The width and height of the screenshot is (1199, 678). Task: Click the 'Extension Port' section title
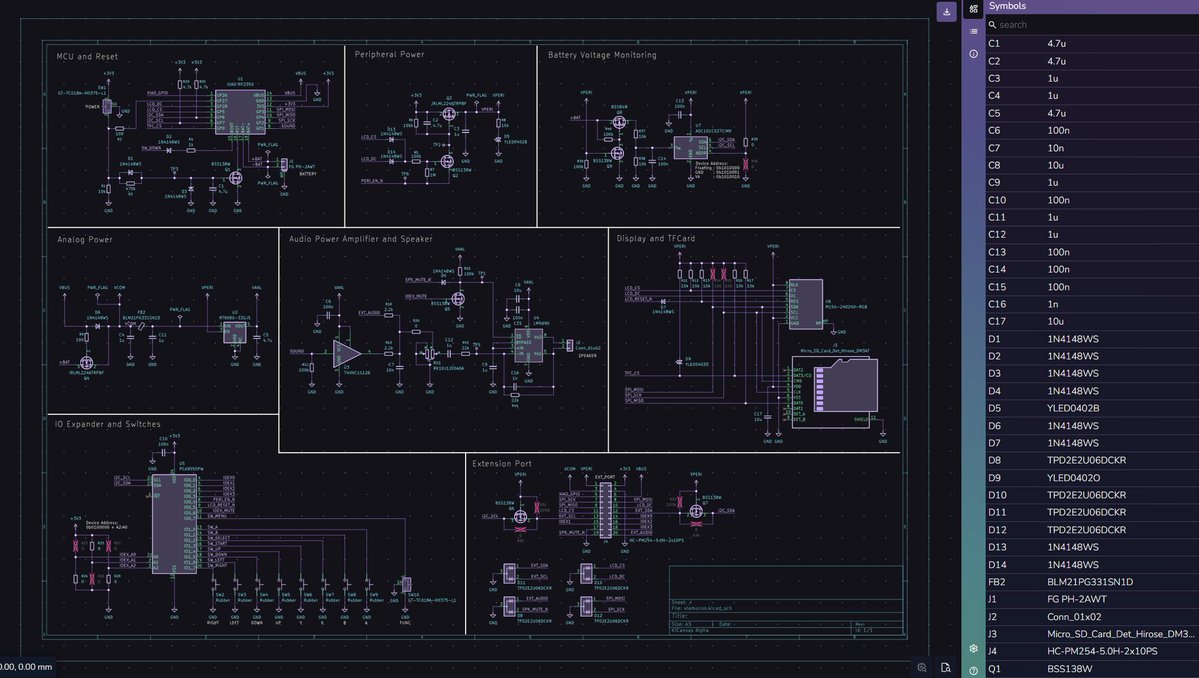pyautogui.click(x=502, y=464)
